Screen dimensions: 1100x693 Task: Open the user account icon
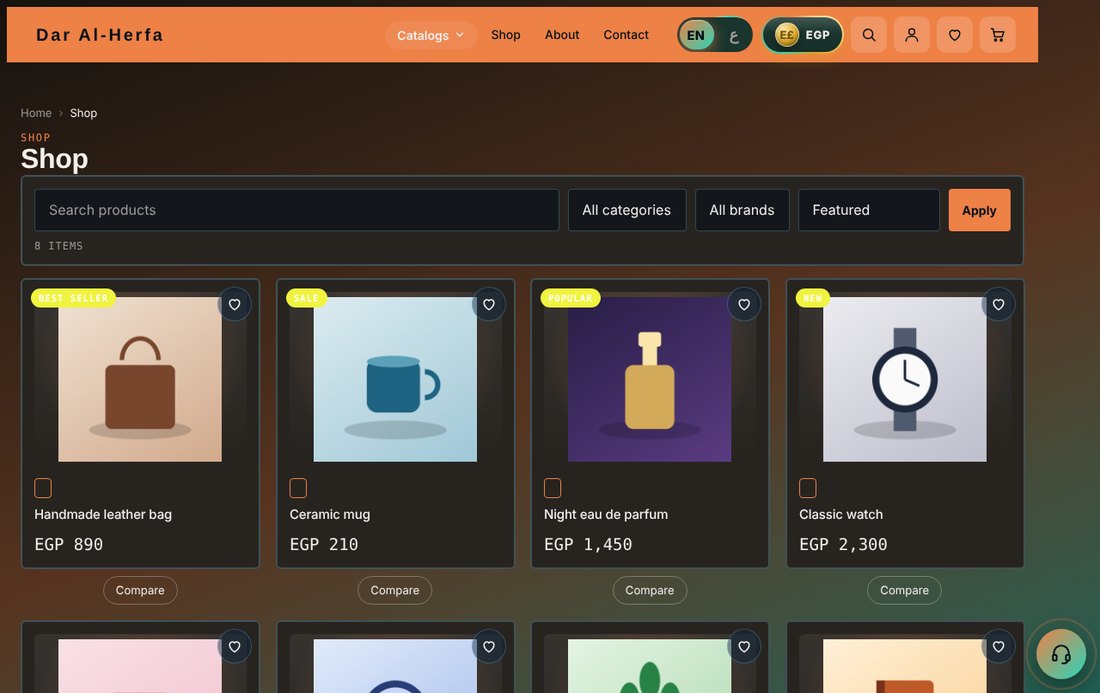point(911,35)
